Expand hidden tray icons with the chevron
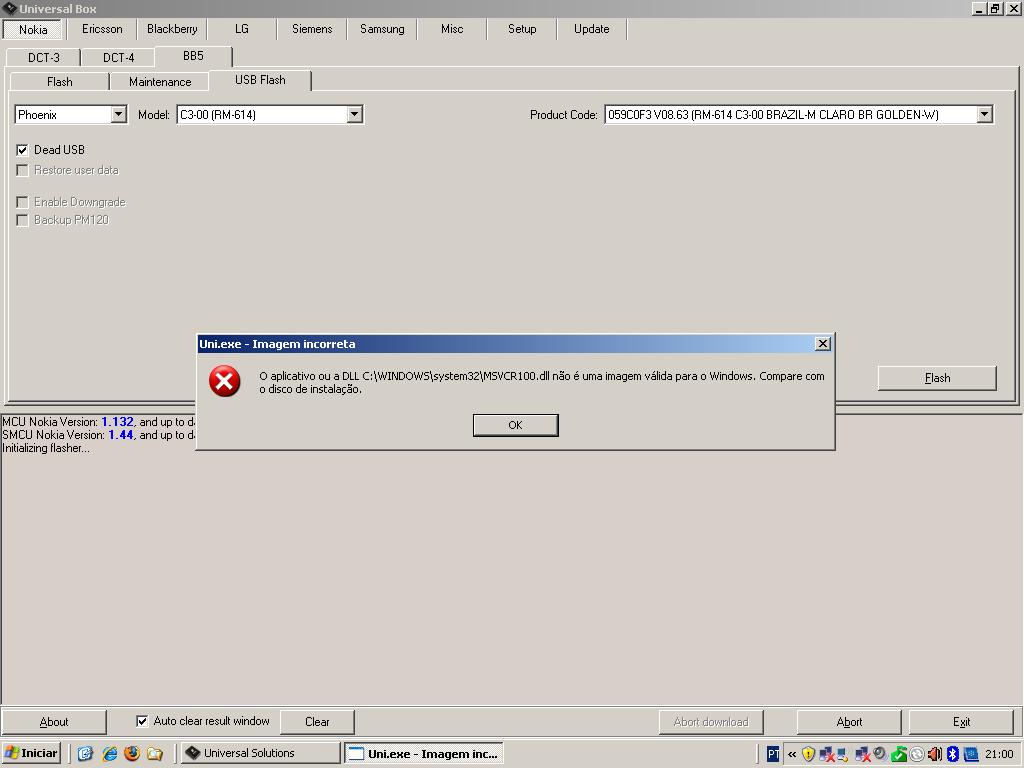Viewport: 1024px width, 768px height. [792, 754]
